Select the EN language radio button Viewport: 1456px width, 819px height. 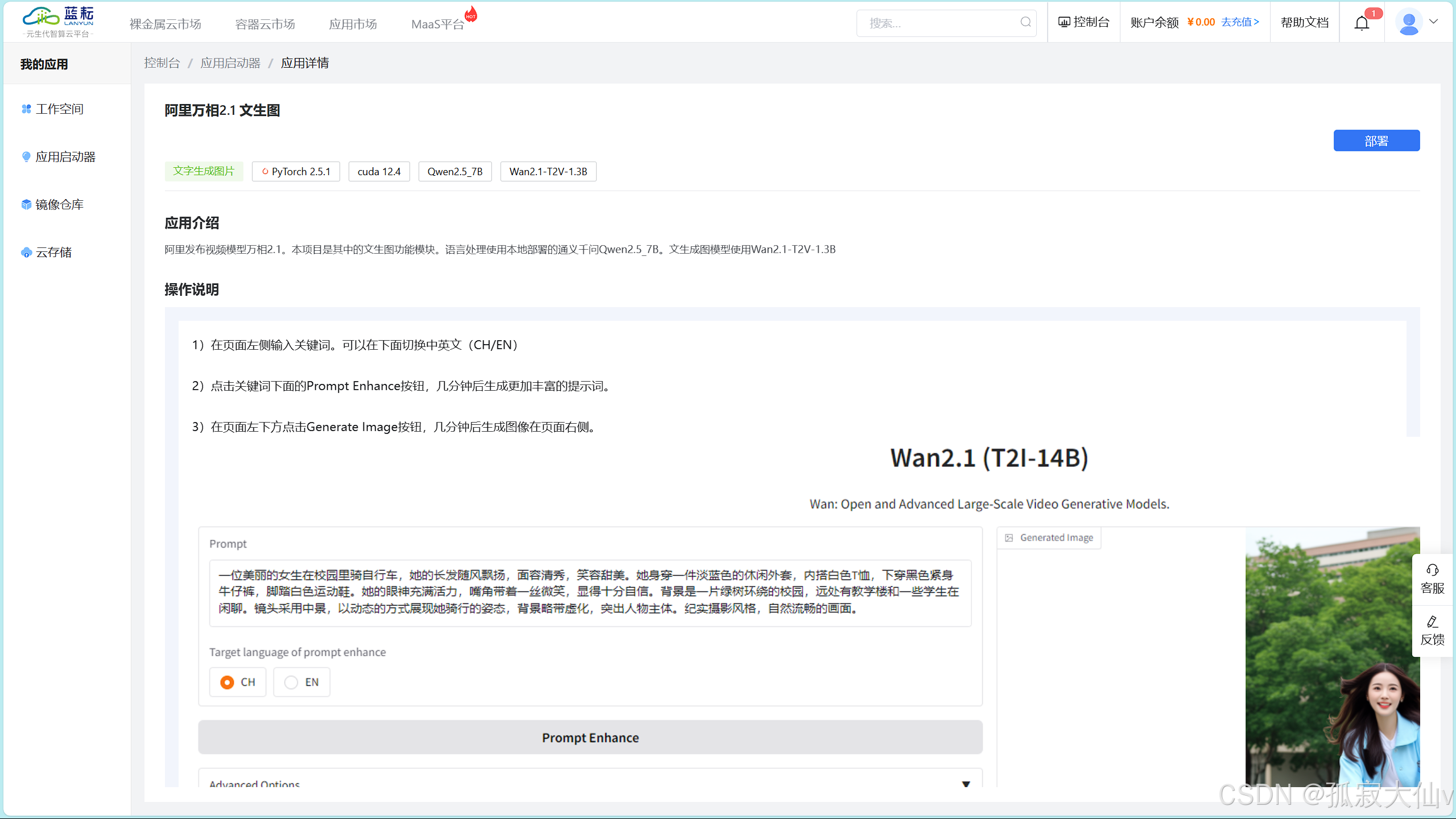pyautogui.click(x=291, y=682)
